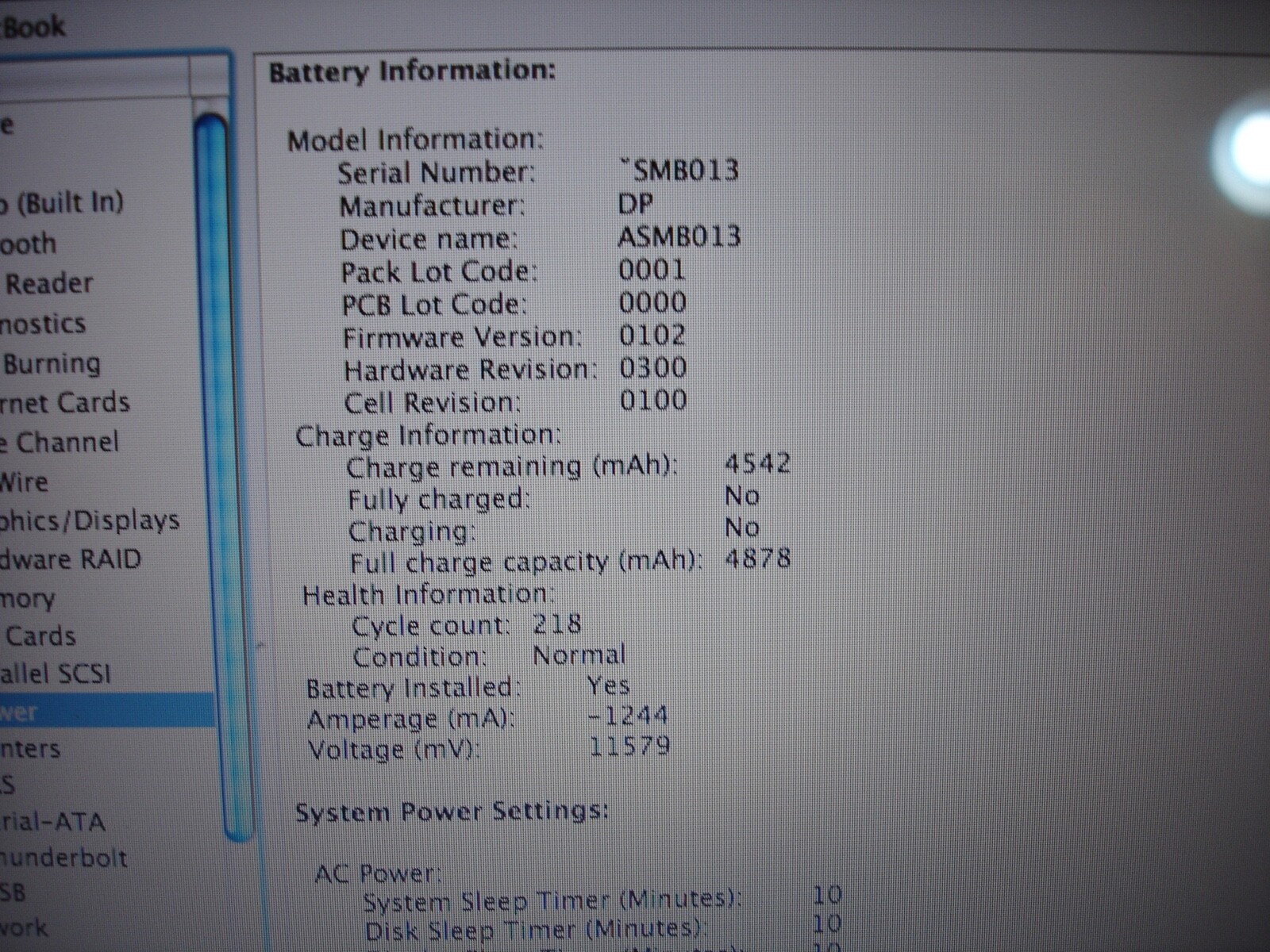Click the PCB Lot Code value "0000"
1270x952 pixels.
(x=653, y=302)
